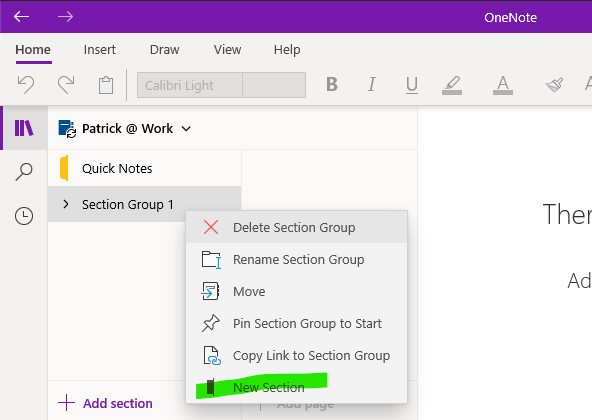Image resolution: width=592 pixels, height=420 pixels.
Task: Open the Help tab
Action: pos(287,49)
